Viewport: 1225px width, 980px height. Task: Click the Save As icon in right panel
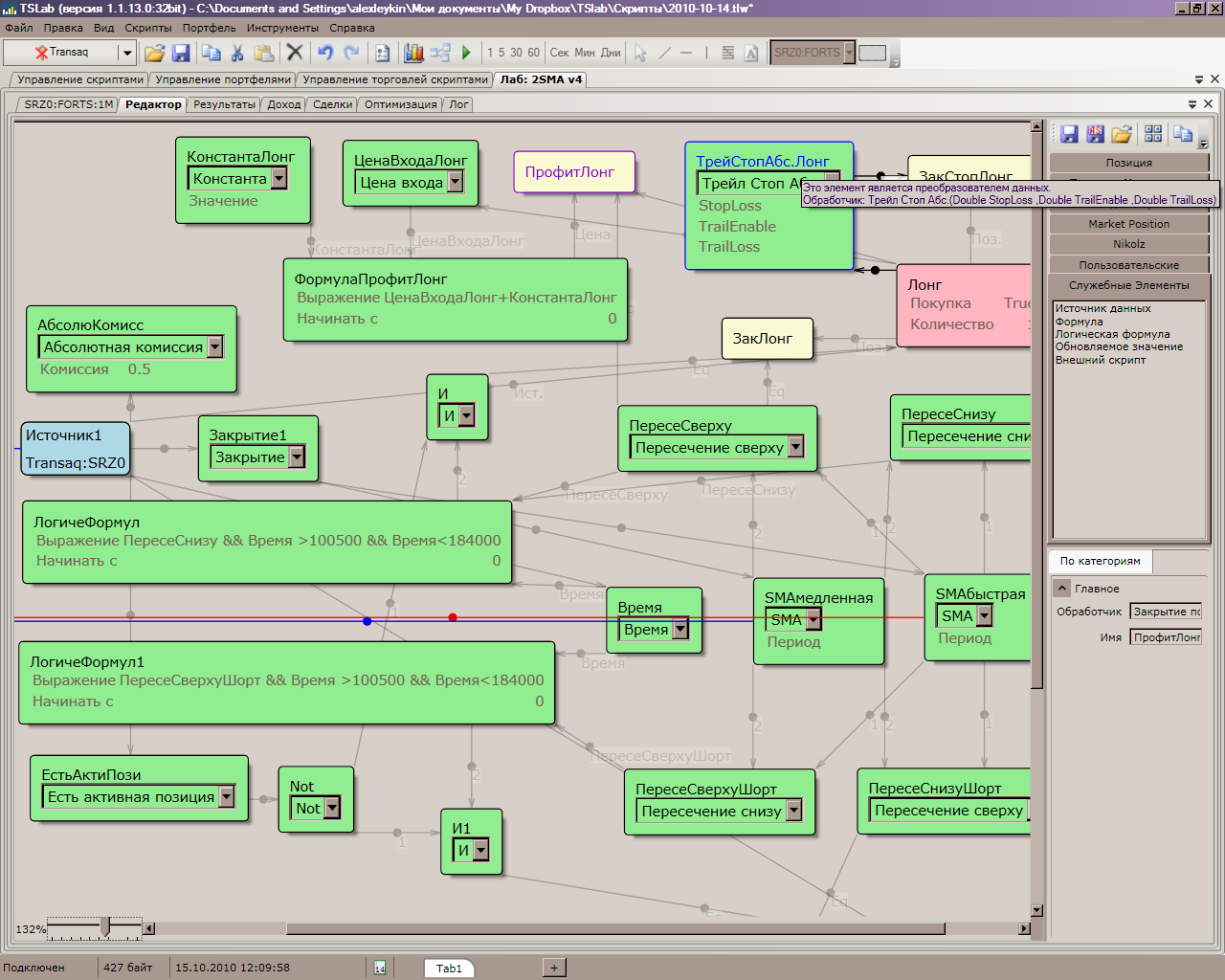(x=1096, y=134)
